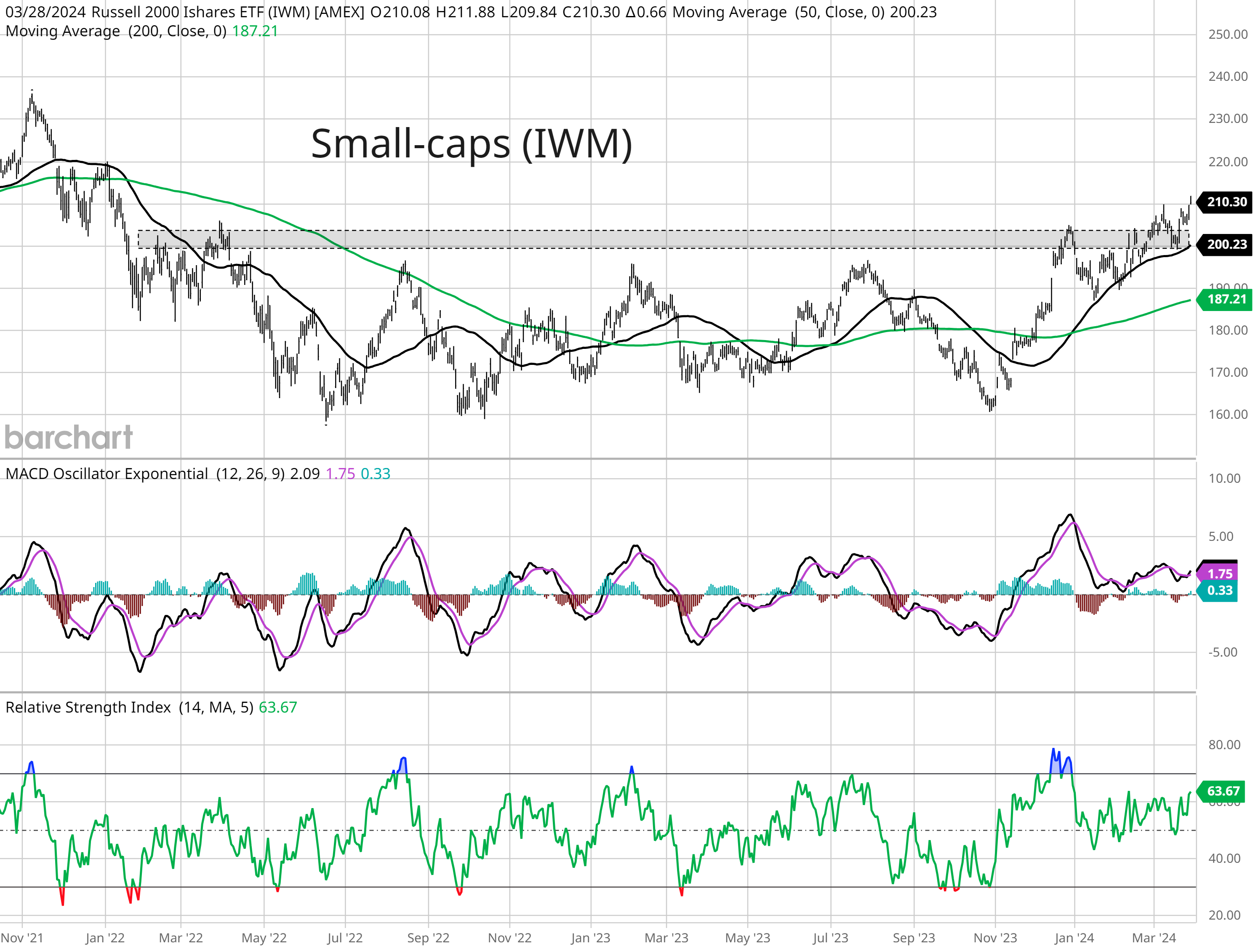Click the C210.30 close value in header

(x=592, y=13)
